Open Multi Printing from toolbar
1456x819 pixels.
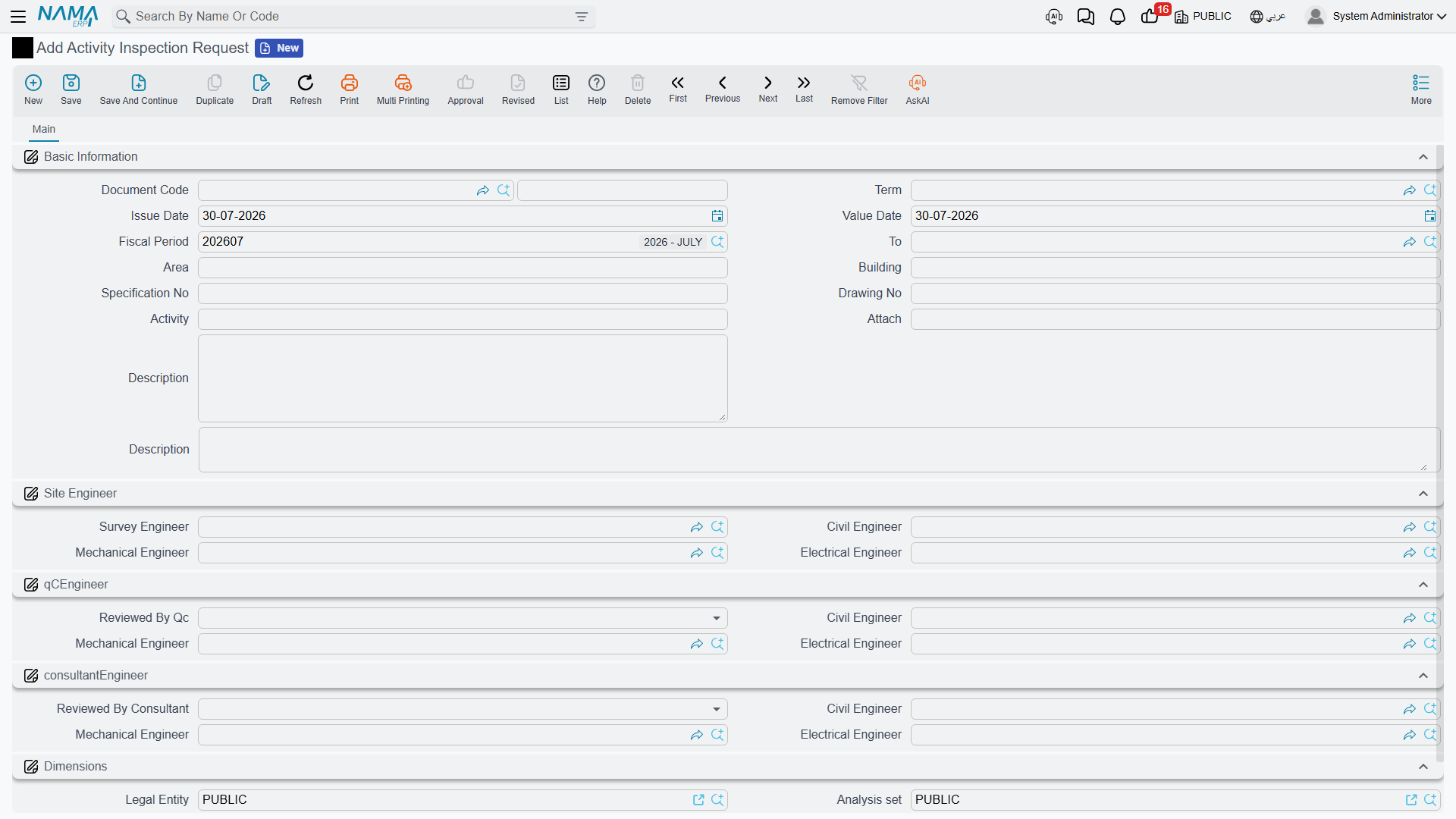click(x=403, y=89)
